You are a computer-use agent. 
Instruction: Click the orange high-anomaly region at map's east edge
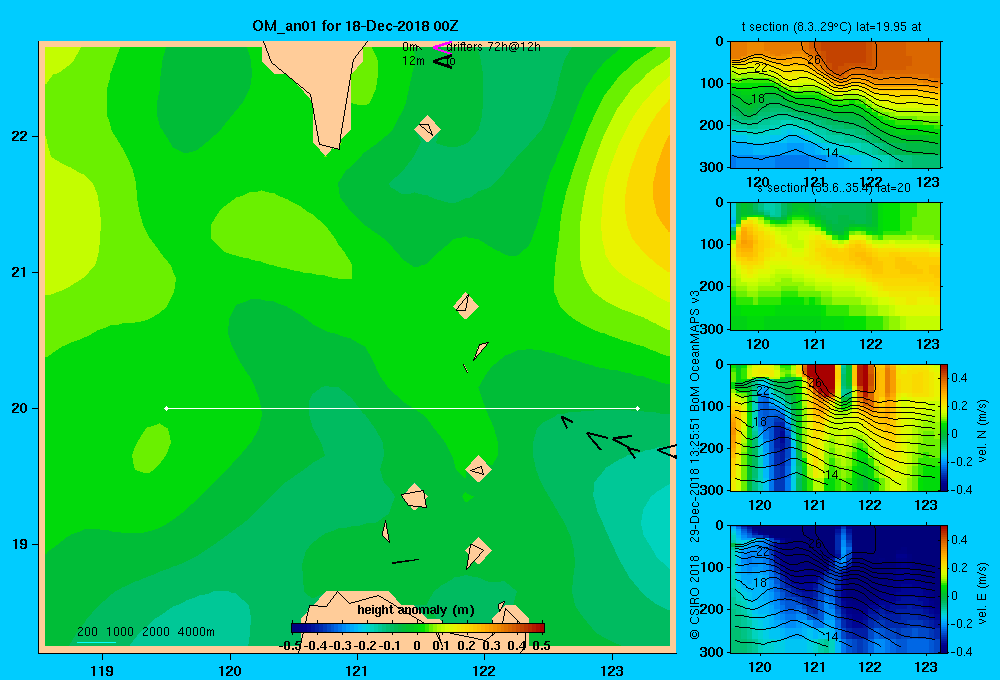pyautogui.click(x=662, y=188)
